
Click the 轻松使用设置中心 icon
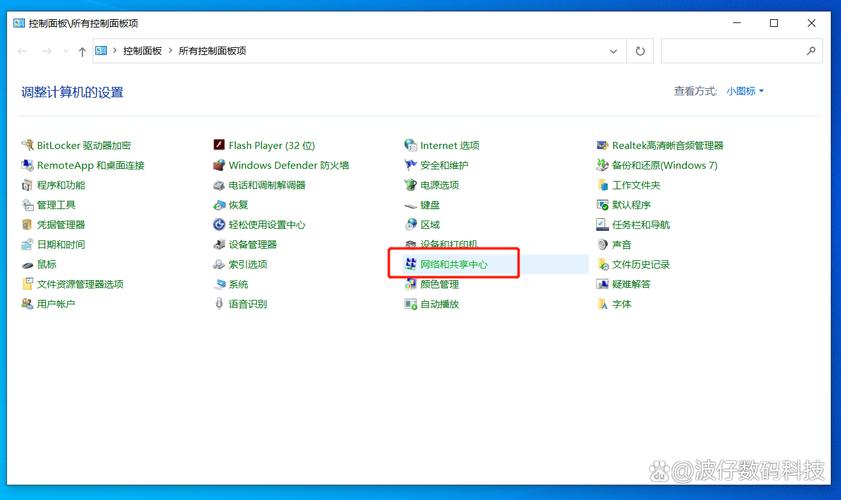pyautogui.click(x=219, y=224)
